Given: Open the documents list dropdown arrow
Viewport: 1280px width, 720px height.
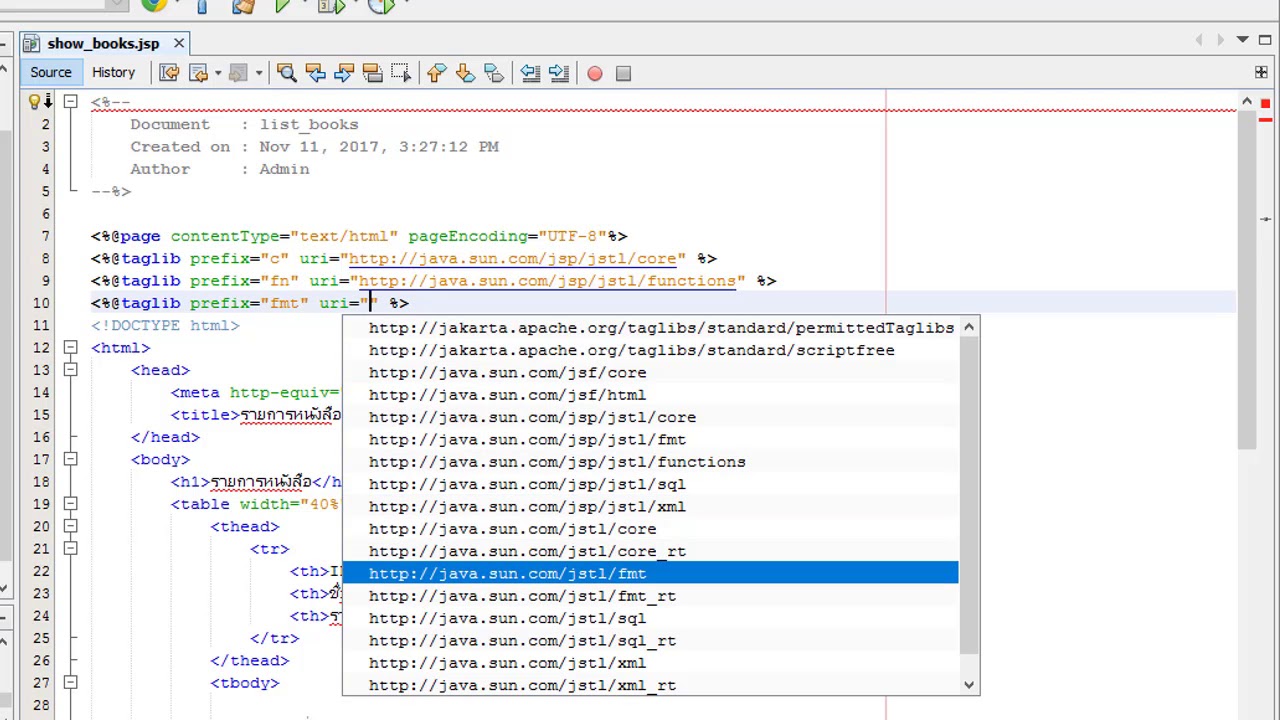Looking at the screenshot, I should point(1242,40).
